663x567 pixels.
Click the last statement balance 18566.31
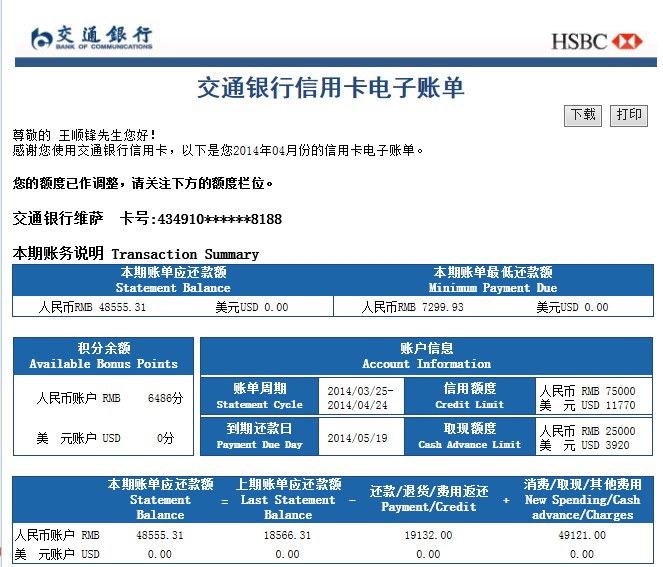(x=288, y=535)
